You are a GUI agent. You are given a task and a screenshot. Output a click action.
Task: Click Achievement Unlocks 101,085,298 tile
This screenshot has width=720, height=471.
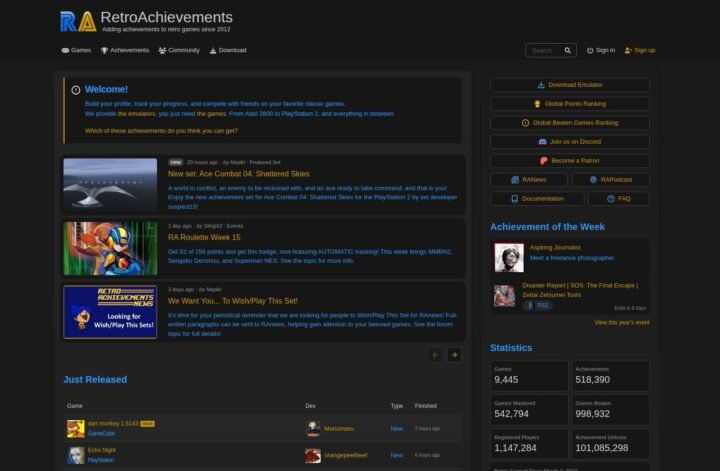point(610,444)
